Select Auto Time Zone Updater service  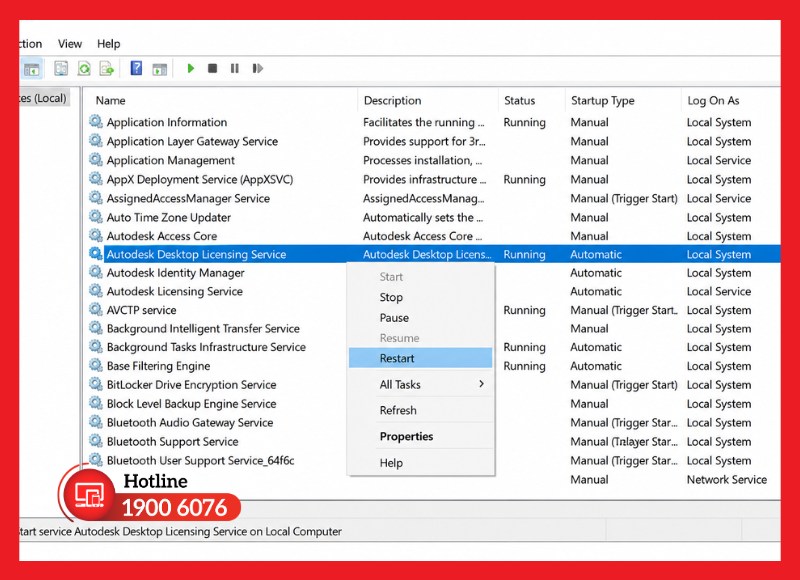pos(434,217)
